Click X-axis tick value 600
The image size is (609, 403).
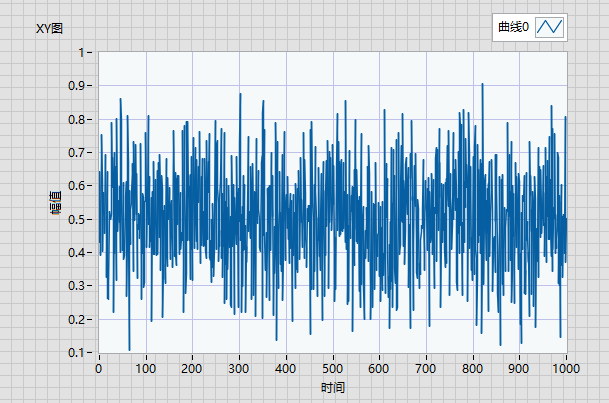[x=379, y=368]
